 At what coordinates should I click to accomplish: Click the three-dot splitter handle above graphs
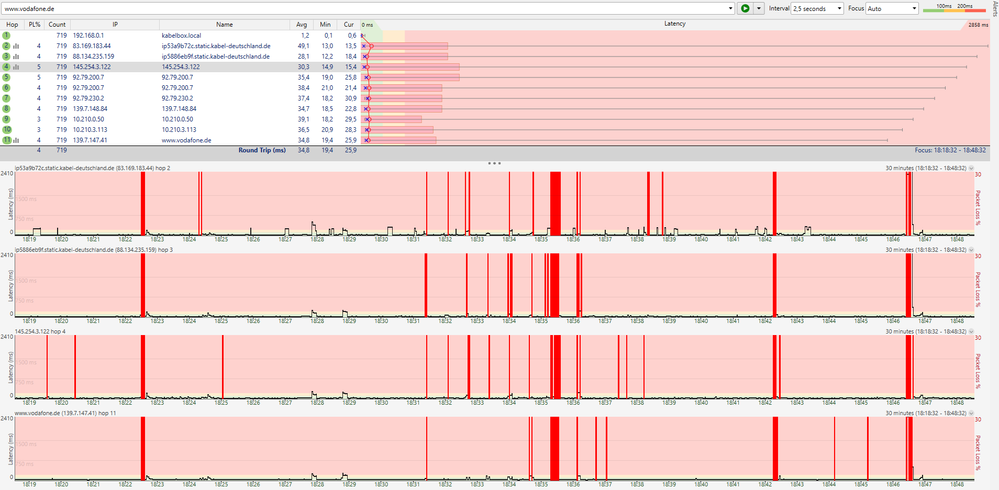tap(494, 162)
